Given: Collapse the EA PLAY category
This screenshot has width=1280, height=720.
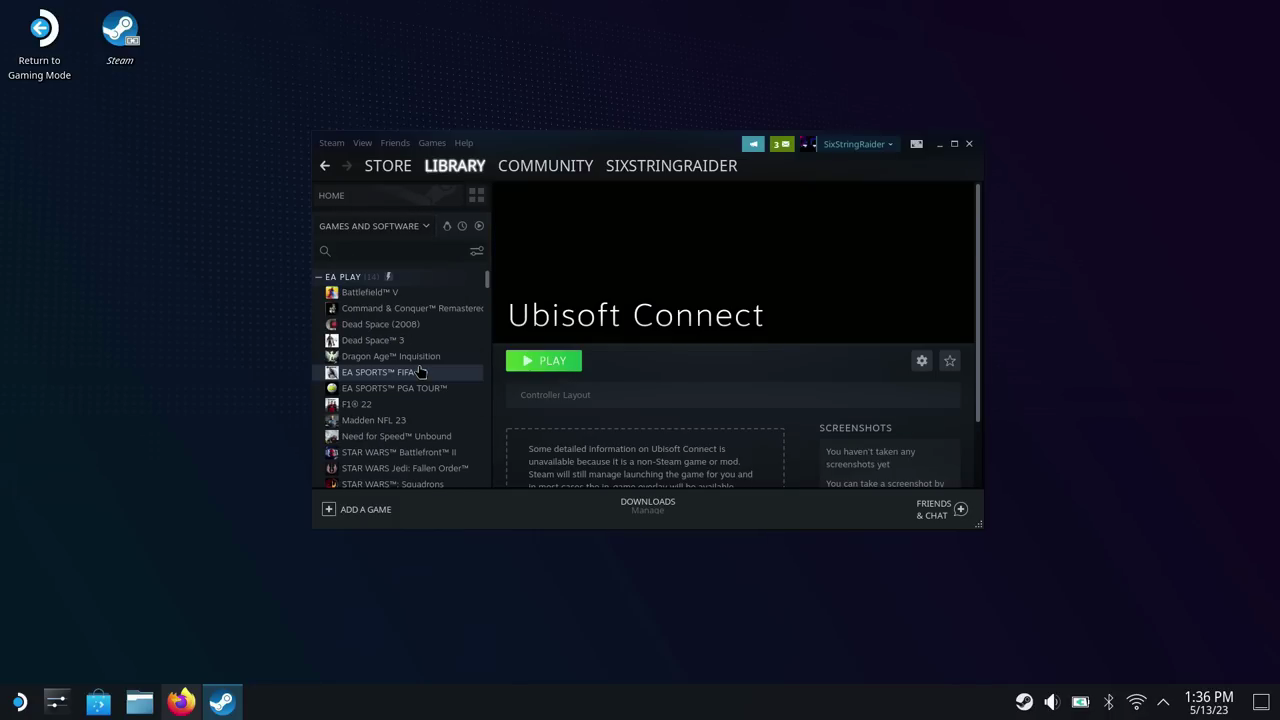Looking at the screenshot, I should (319, 277).
